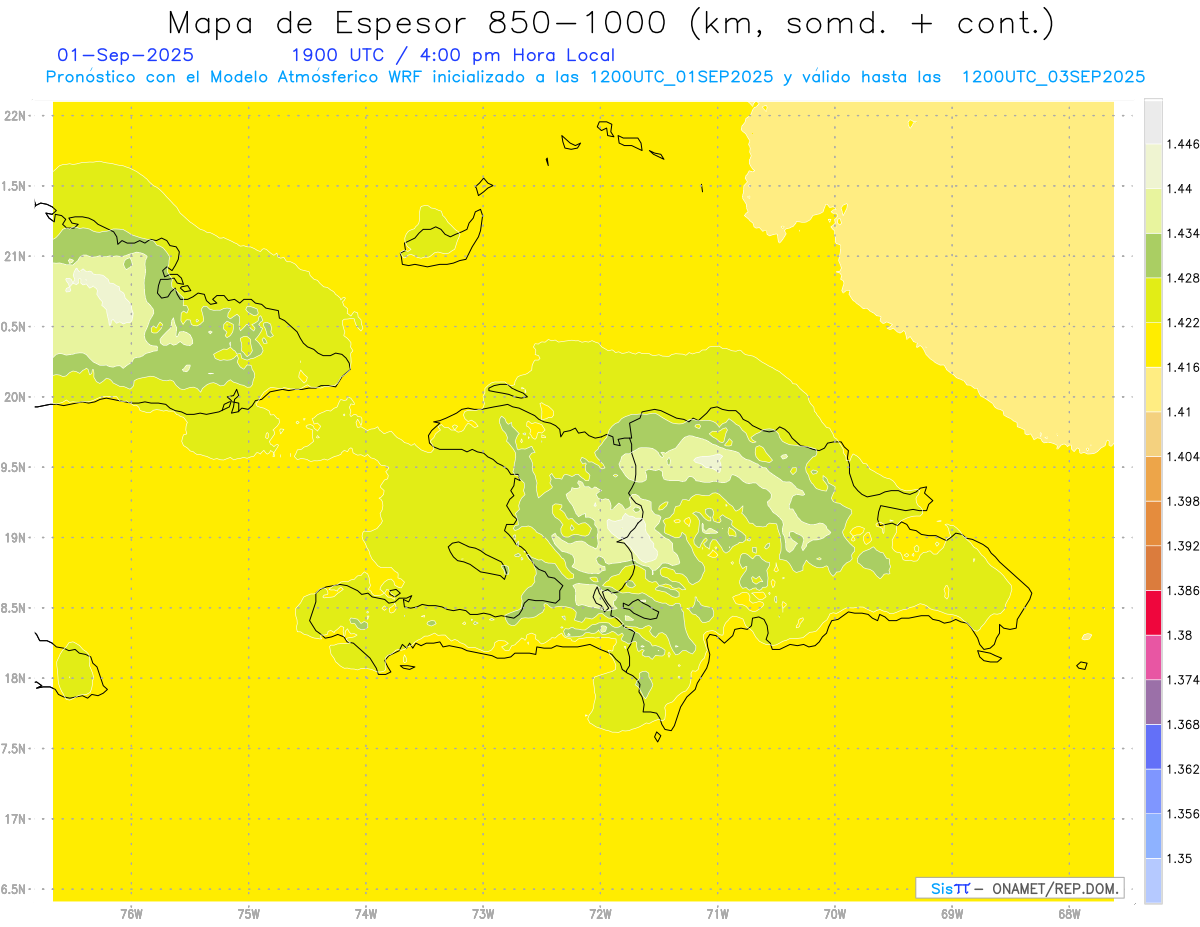Click the colorbar value '1.392'

1183,546
